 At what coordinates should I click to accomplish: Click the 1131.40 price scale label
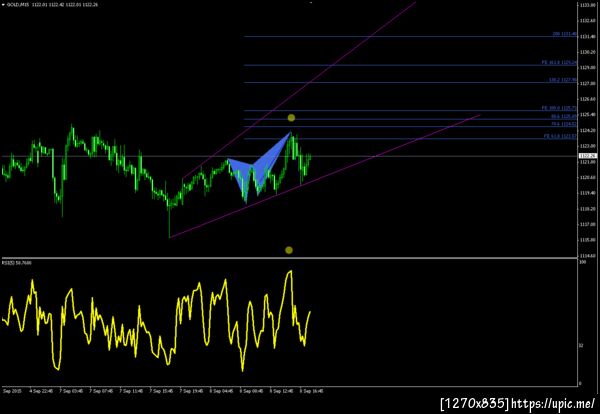pos(587,36)
